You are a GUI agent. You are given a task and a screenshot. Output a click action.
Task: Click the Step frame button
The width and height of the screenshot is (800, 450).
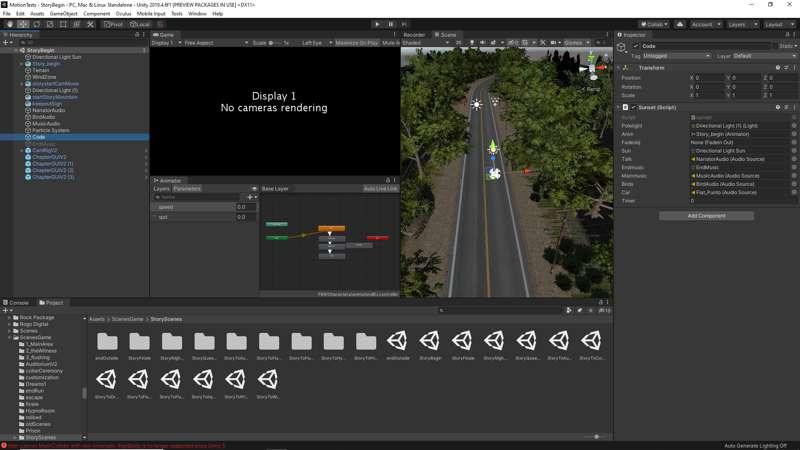(x=404, y=24)
